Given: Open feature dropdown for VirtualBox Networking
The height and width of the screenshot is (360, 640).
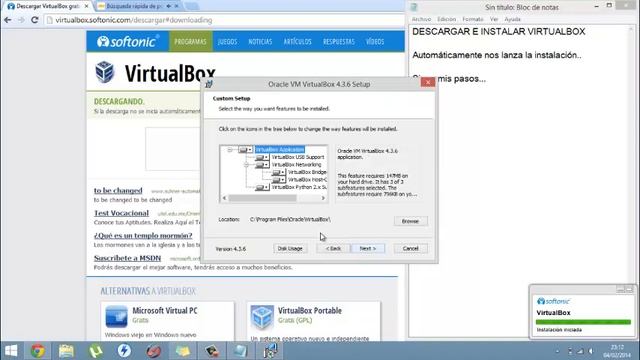Looking at the screenshot, I should point(262,165).
